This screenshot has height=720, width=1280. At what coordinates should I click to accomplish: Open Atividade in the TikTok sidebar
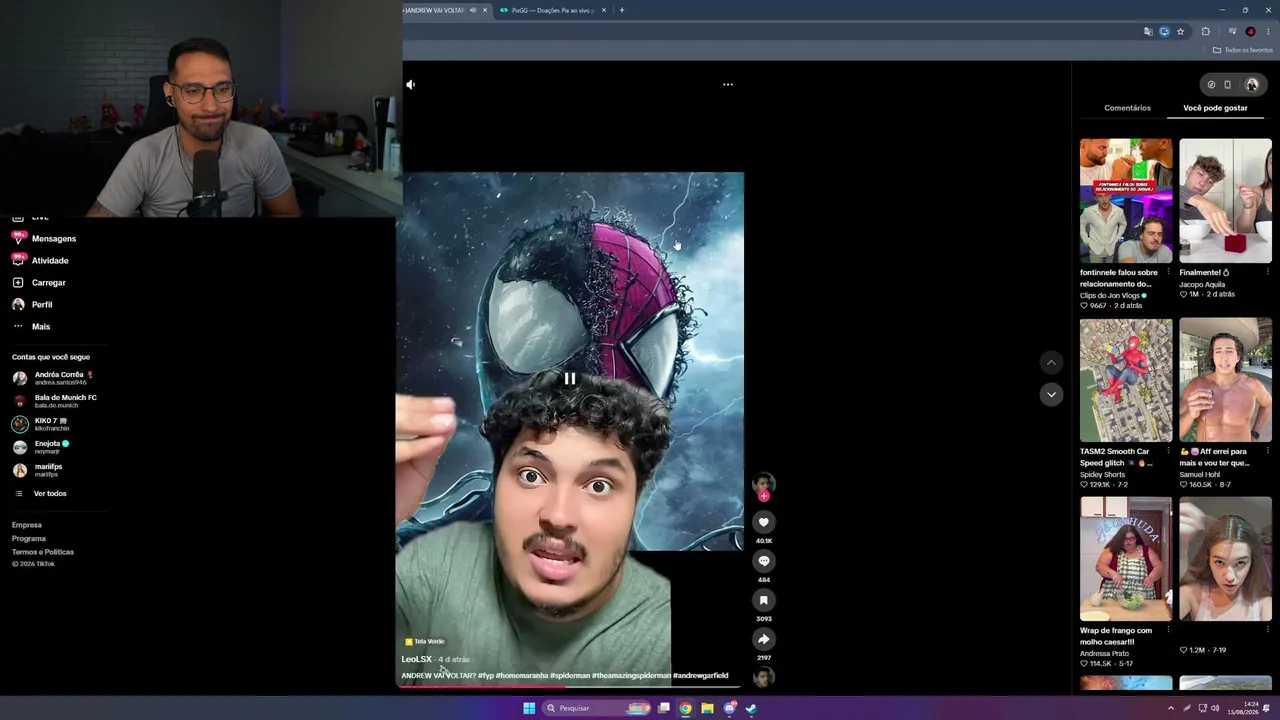pos(40,261)
